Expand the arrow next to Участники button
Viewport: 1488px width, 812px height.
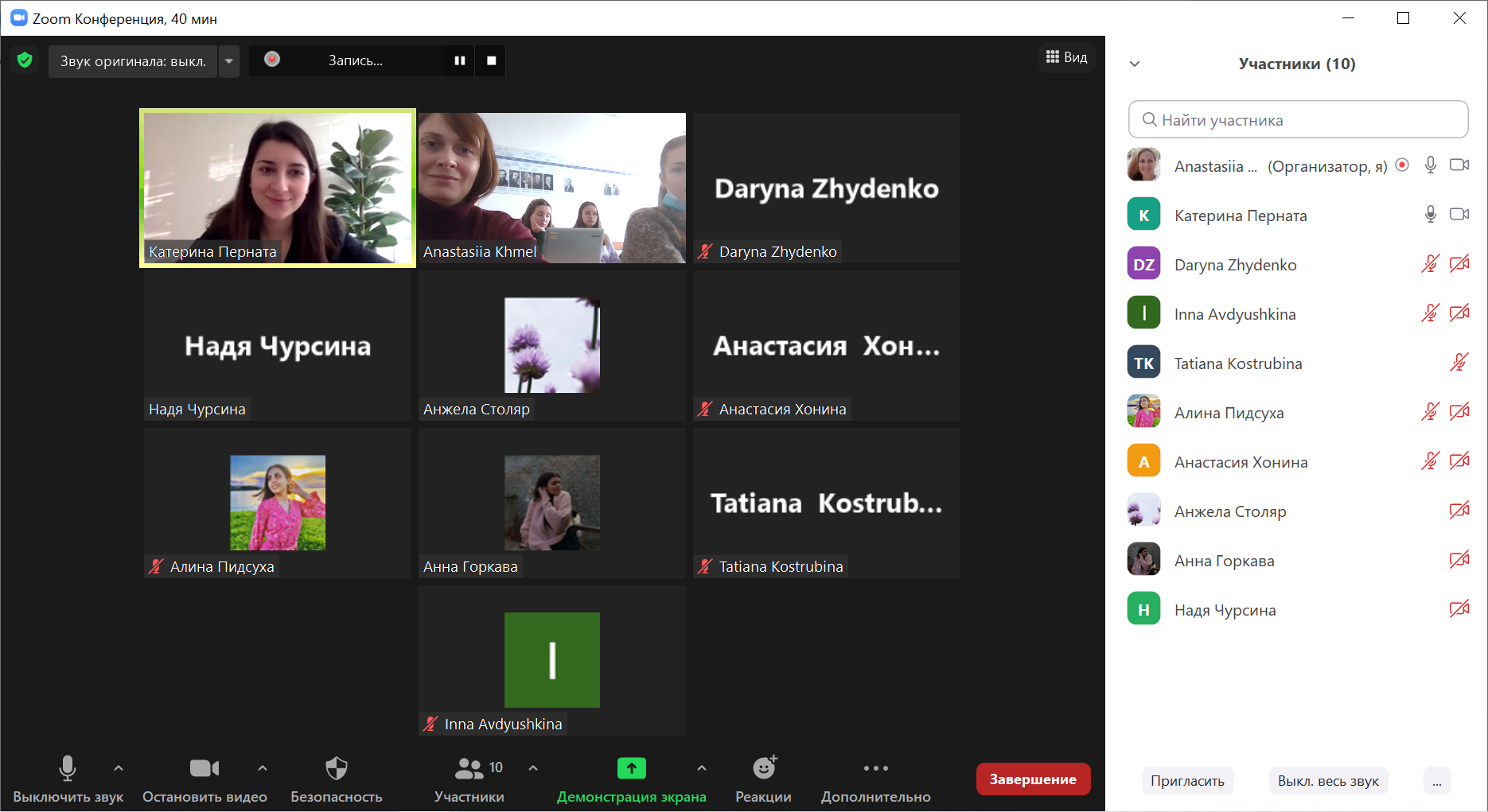point(533,768)
